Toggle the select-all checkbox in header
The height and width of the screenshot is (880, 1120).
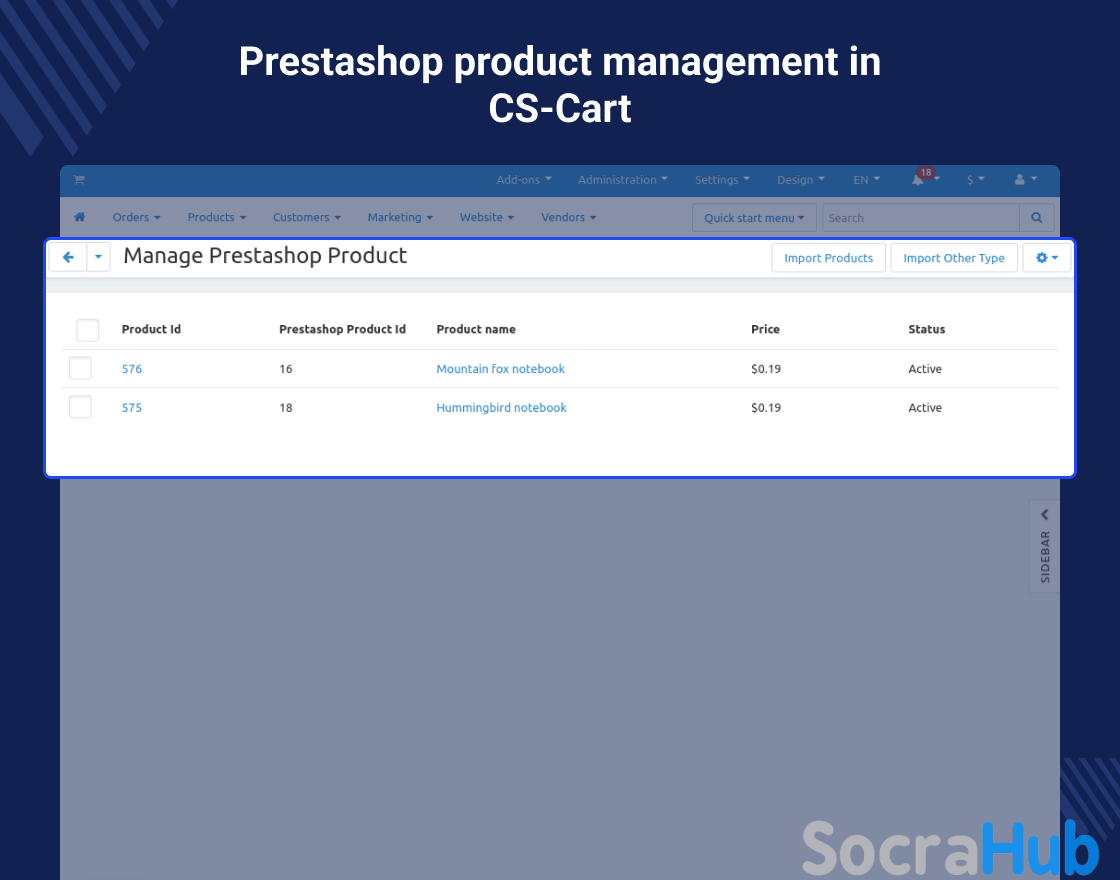(88, 330)
